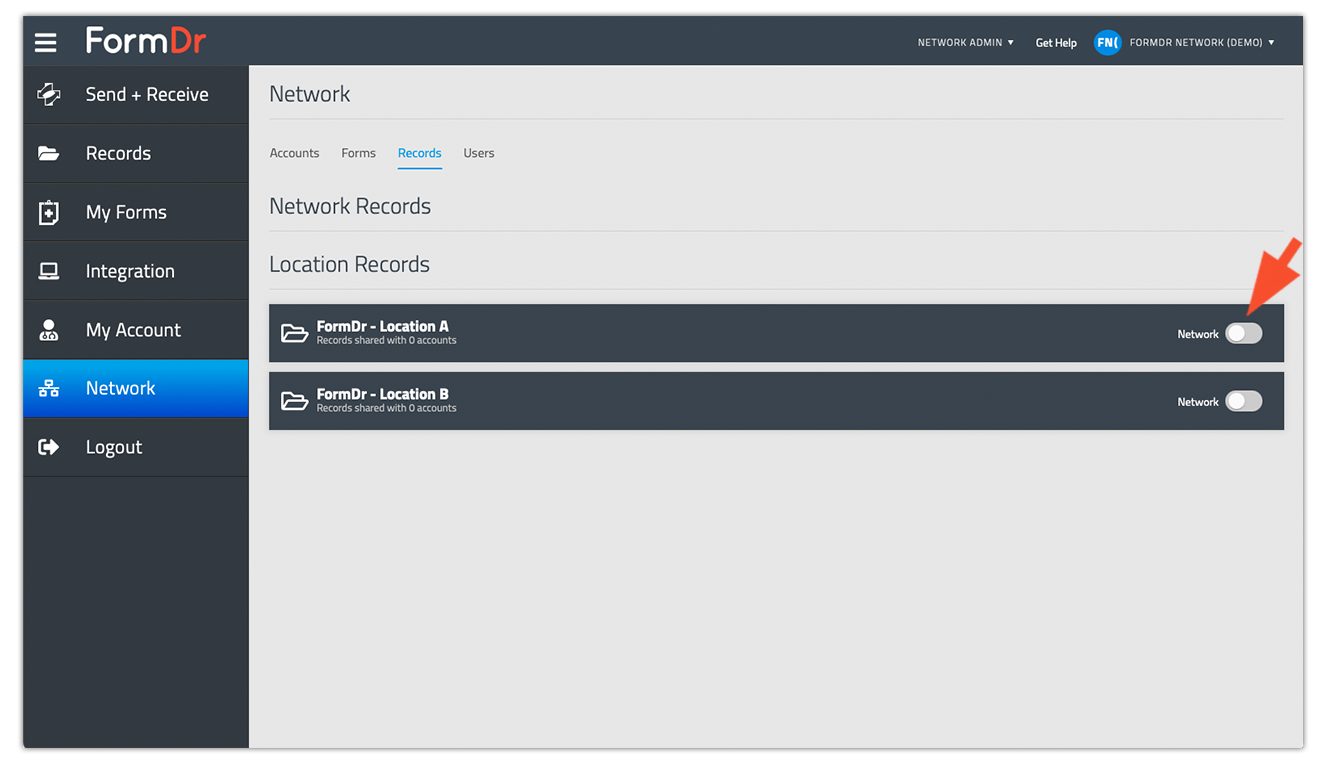
Task: Open the Network Admin dropdown
Action: pos(966,43)
